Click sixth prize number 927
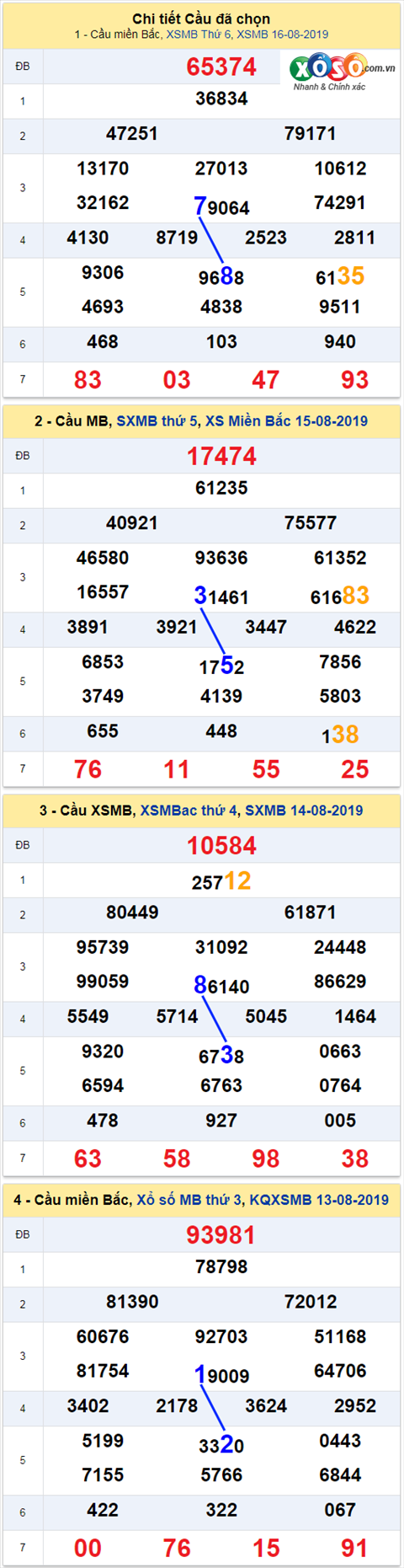 coord(221,1121)
